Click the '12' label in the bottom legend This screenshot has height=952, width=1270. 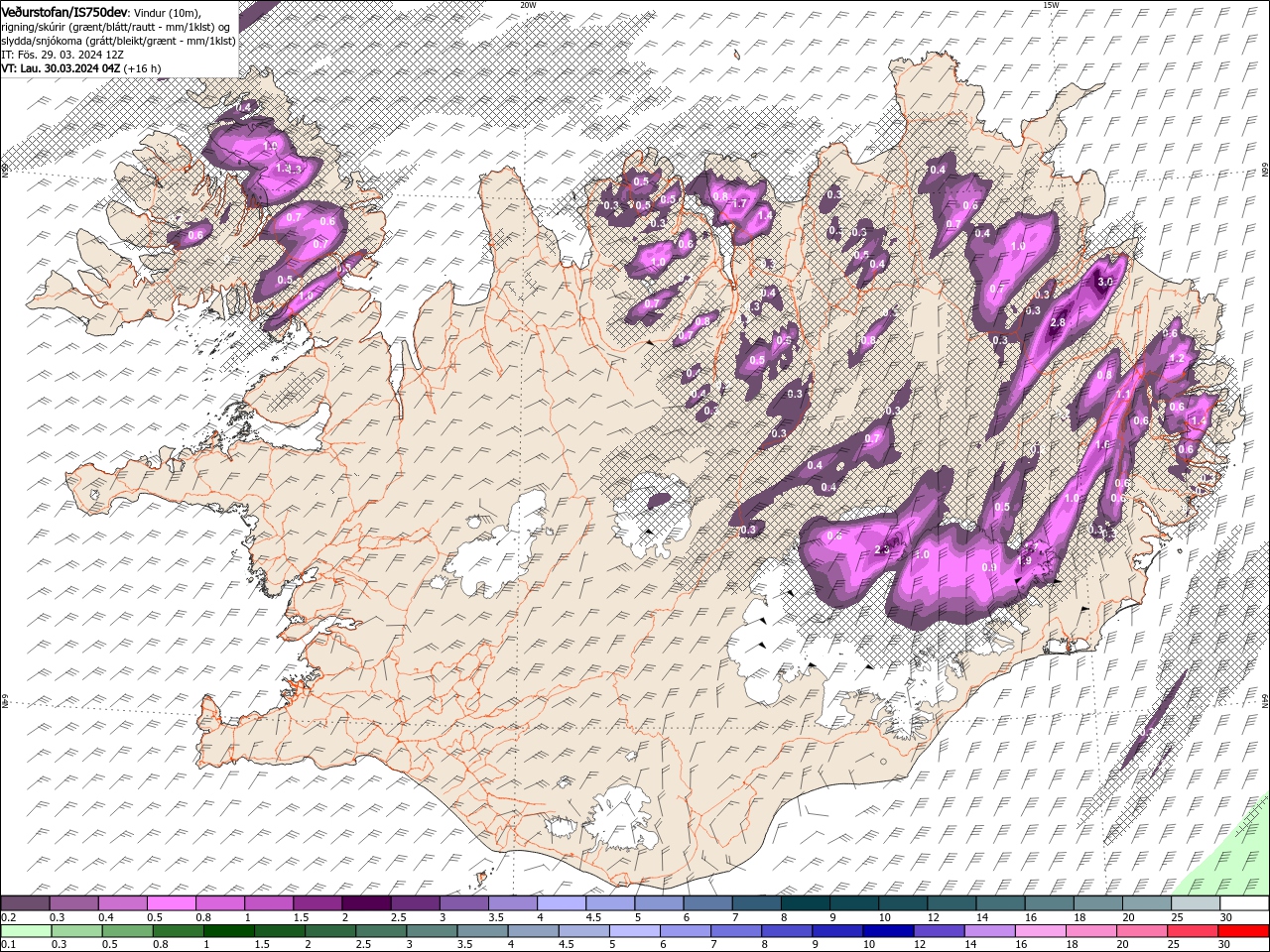click(919, 945)
